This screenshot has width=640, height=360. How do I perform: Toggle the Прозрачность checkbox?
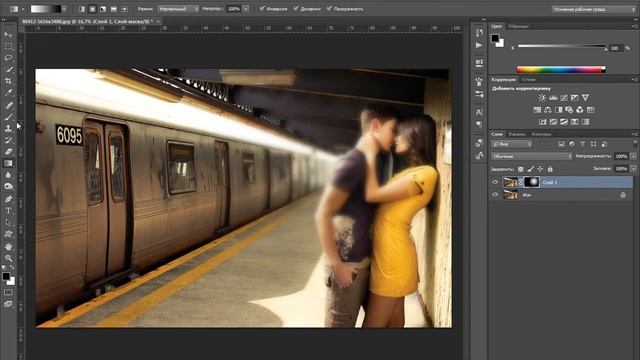pyautogui.click(x=329, y=9)
